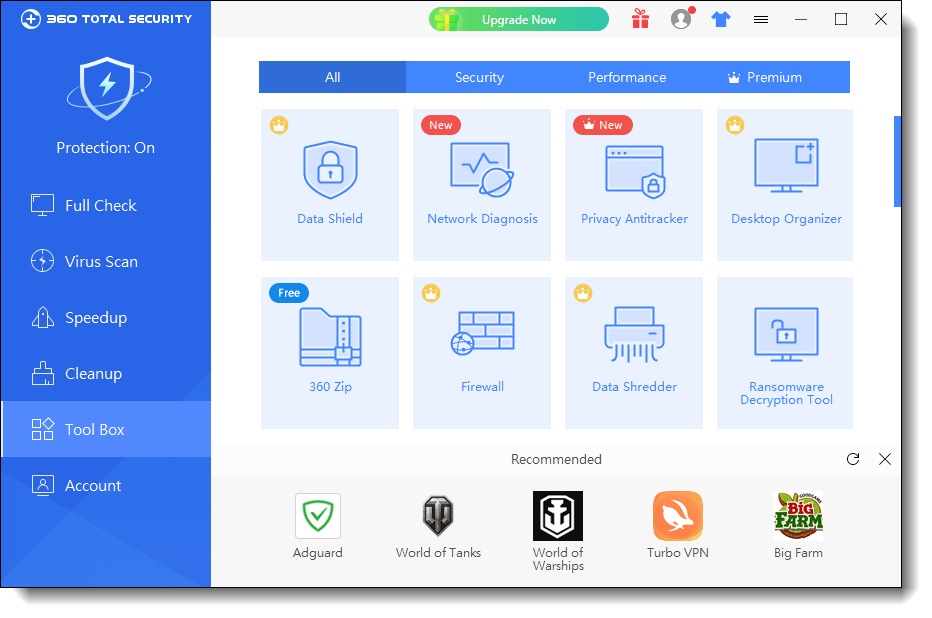Click the crown badge on Data Shredder card

click(583, 293)
